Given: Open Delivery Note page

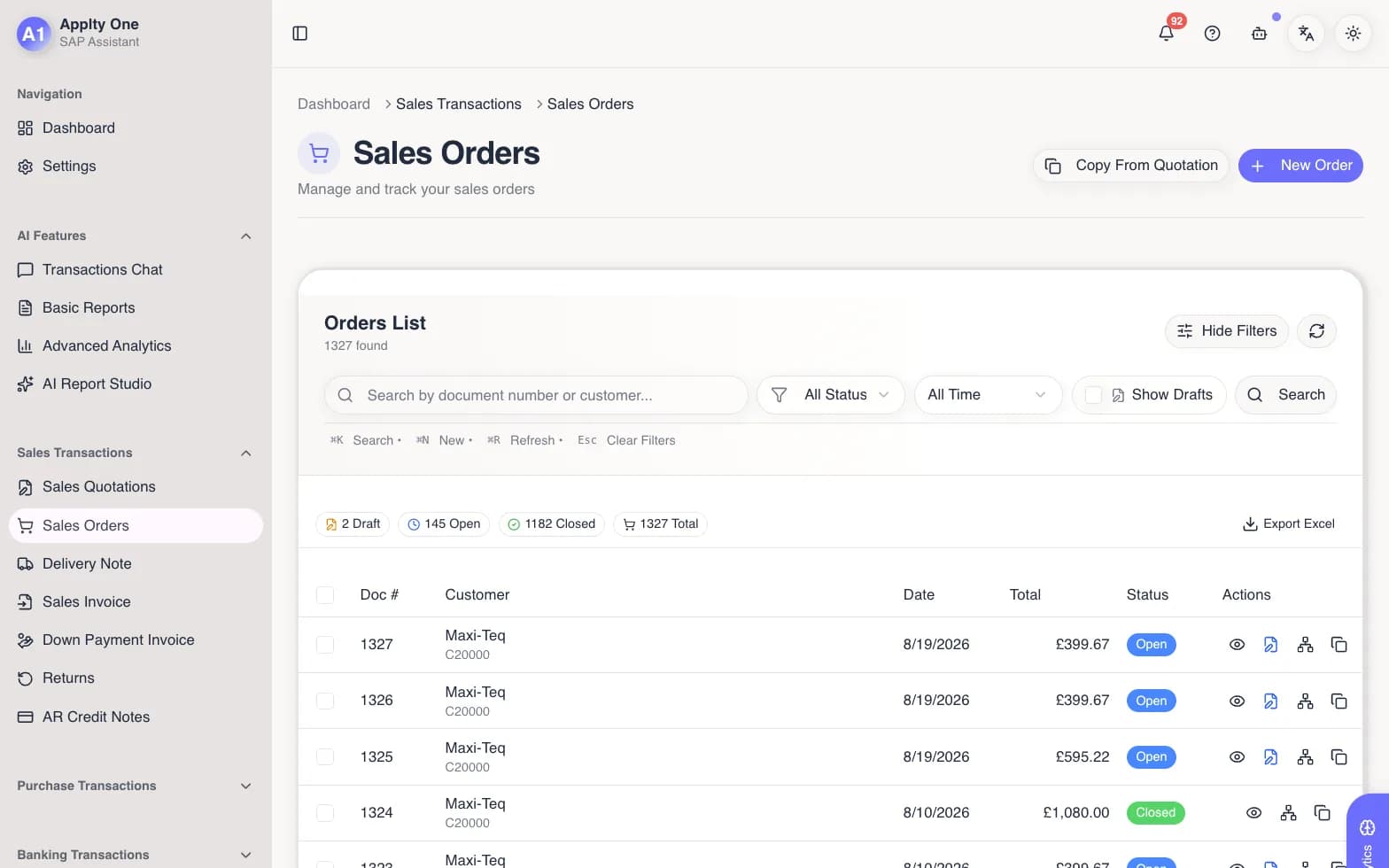Looking at the screenshot, I should click(x=136, y=564).
